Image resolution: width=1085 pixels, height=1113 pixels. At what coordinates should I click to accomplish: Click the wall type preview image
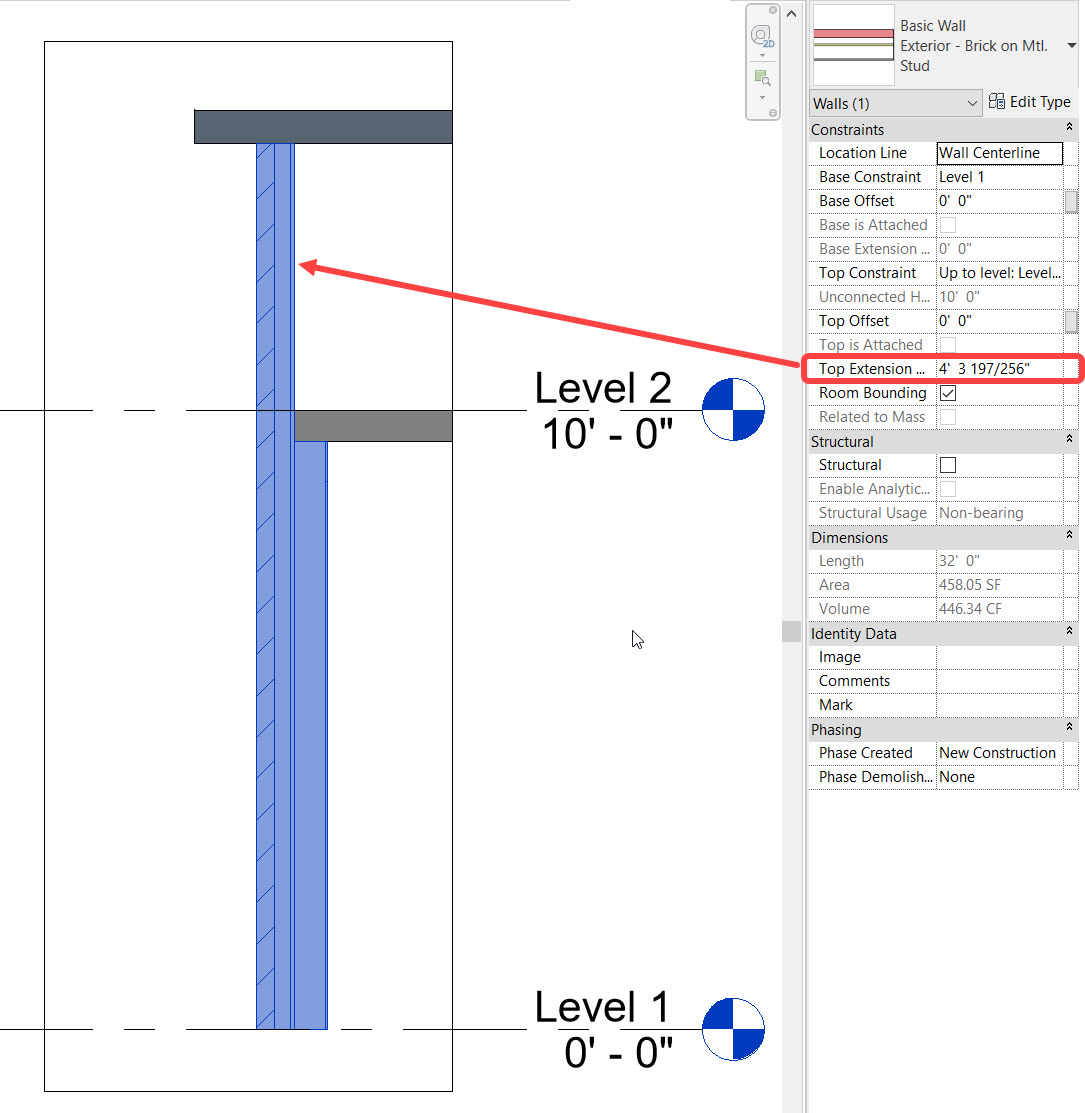coord(853,45)
